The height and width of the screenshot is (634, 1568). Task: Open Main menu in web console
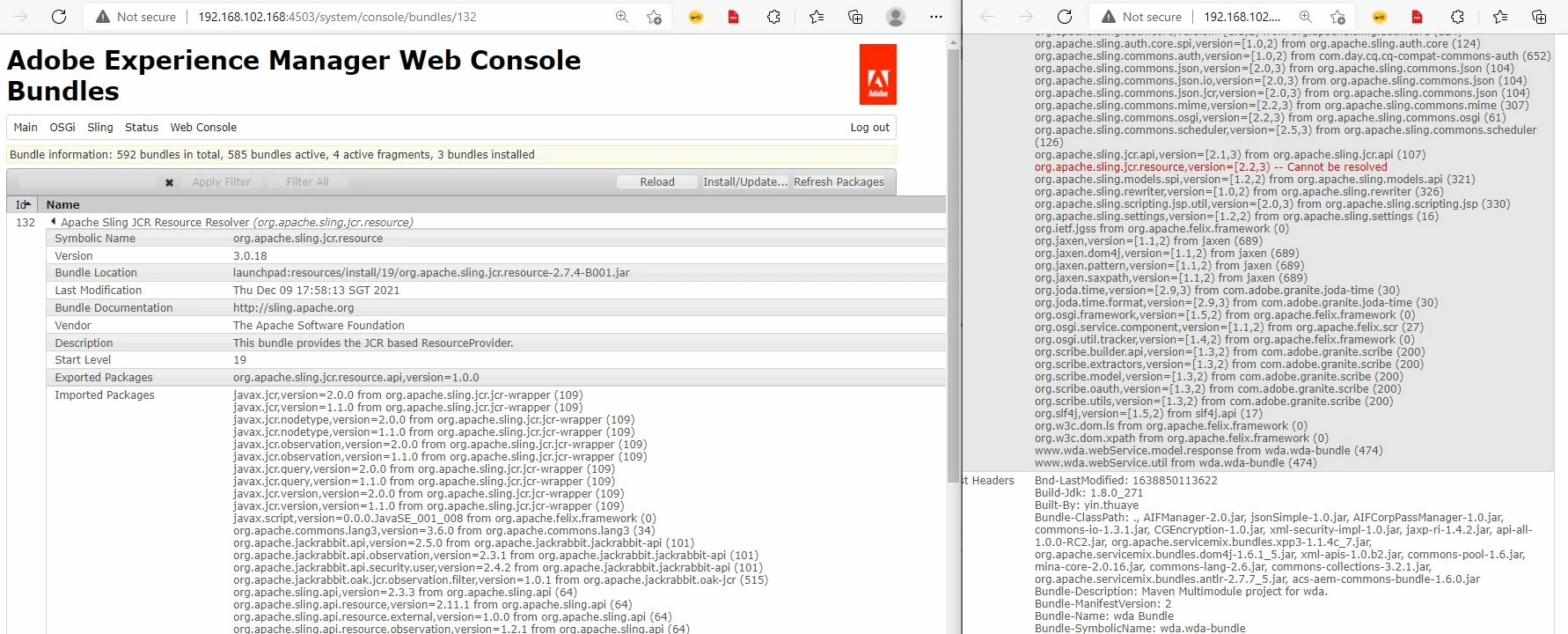pyautogui.click(x=26, y=128)
